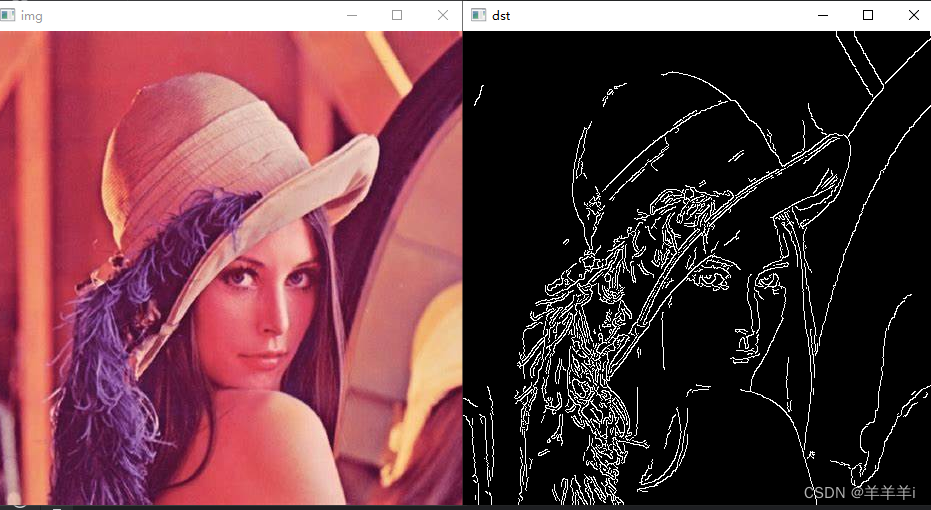Click the color Lena picture in img window

pos(231,268)
